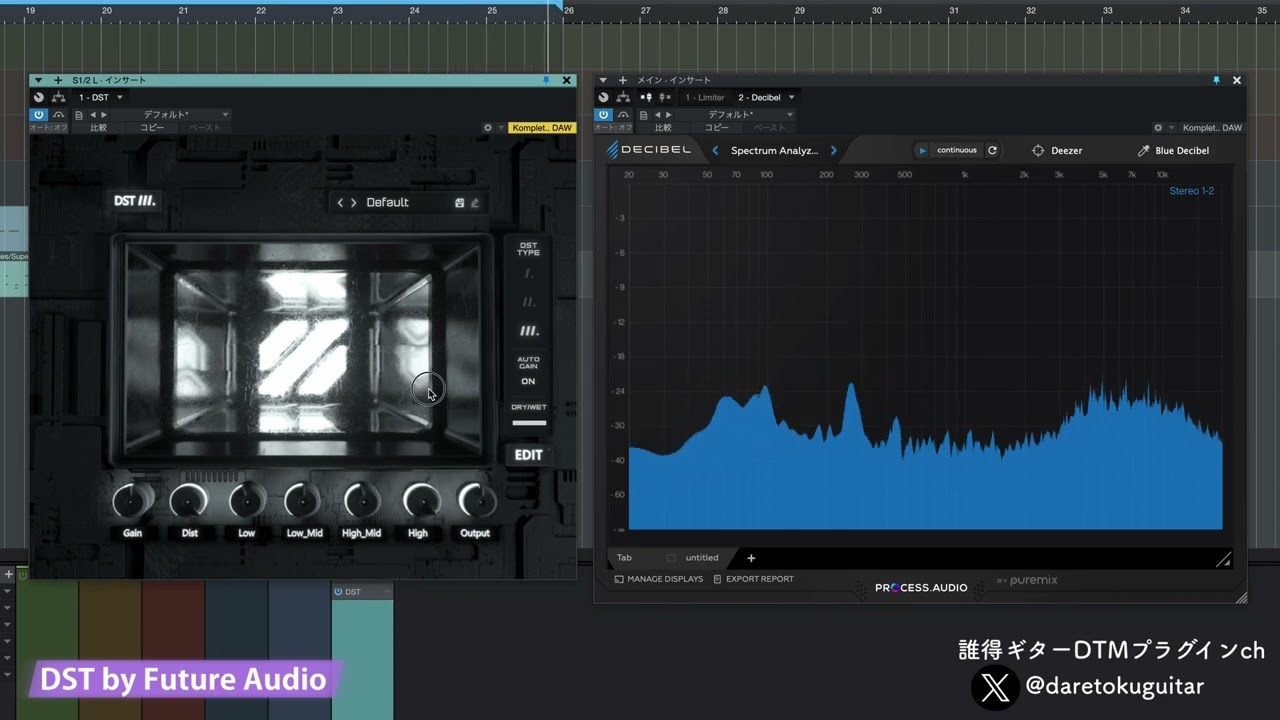Open insert list dropdown arrow beside Decibel tab
1280x720 pixels.
(791, 97)
